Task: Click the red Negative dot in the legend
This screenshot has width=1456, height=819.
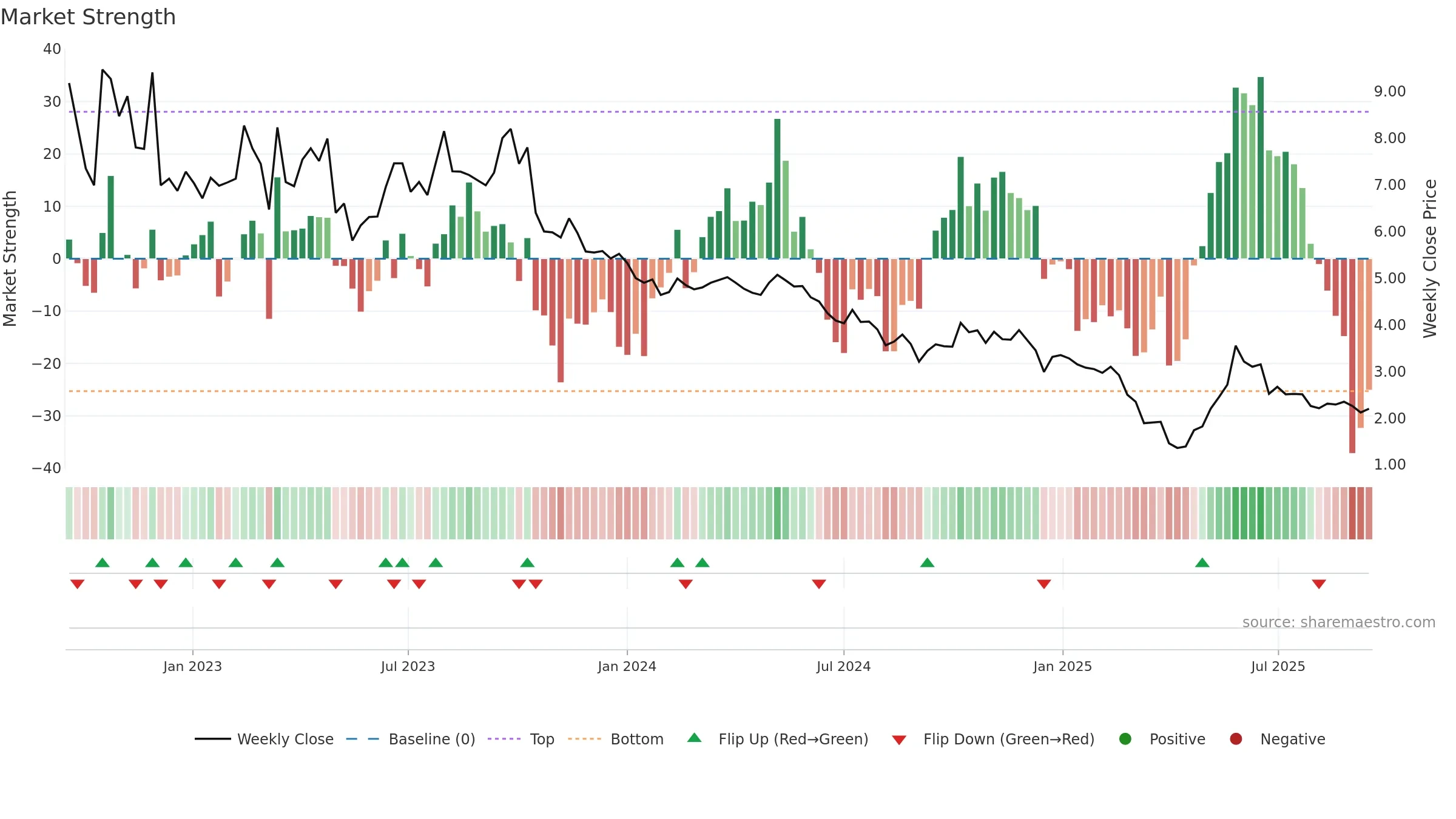Action: pos(1236,739)
